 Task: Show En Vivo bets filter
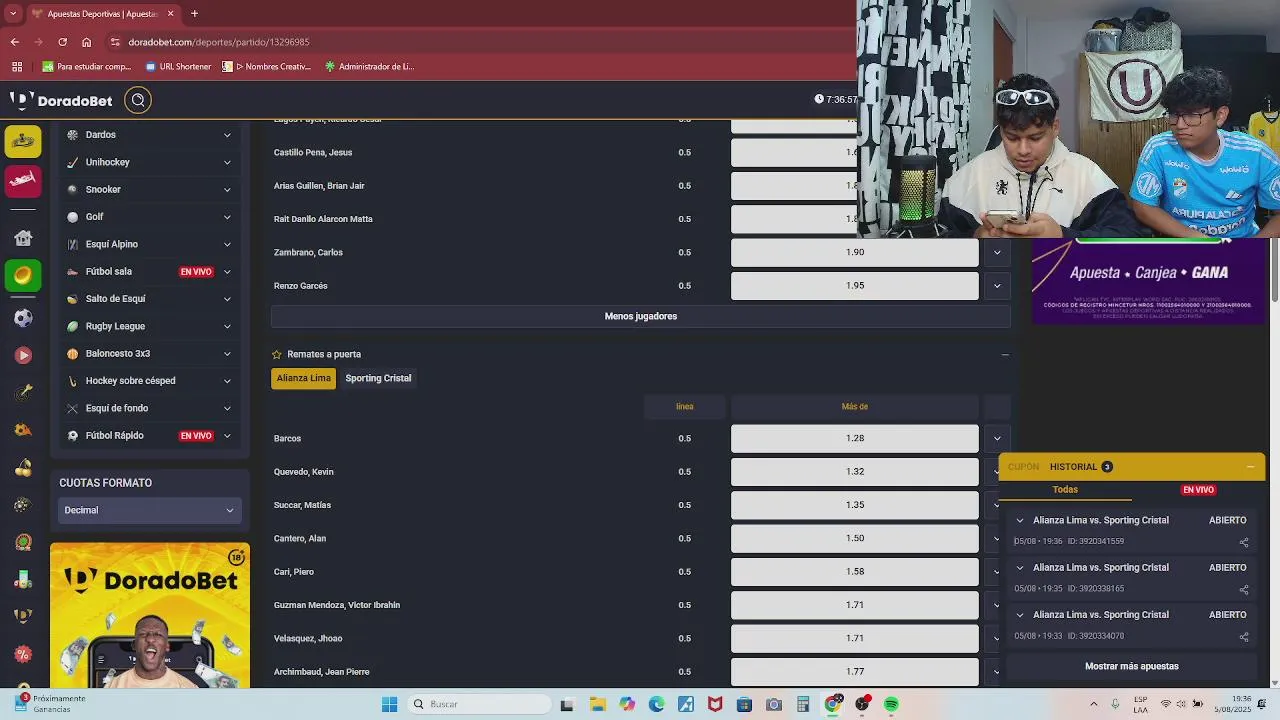coord(1198,490)
